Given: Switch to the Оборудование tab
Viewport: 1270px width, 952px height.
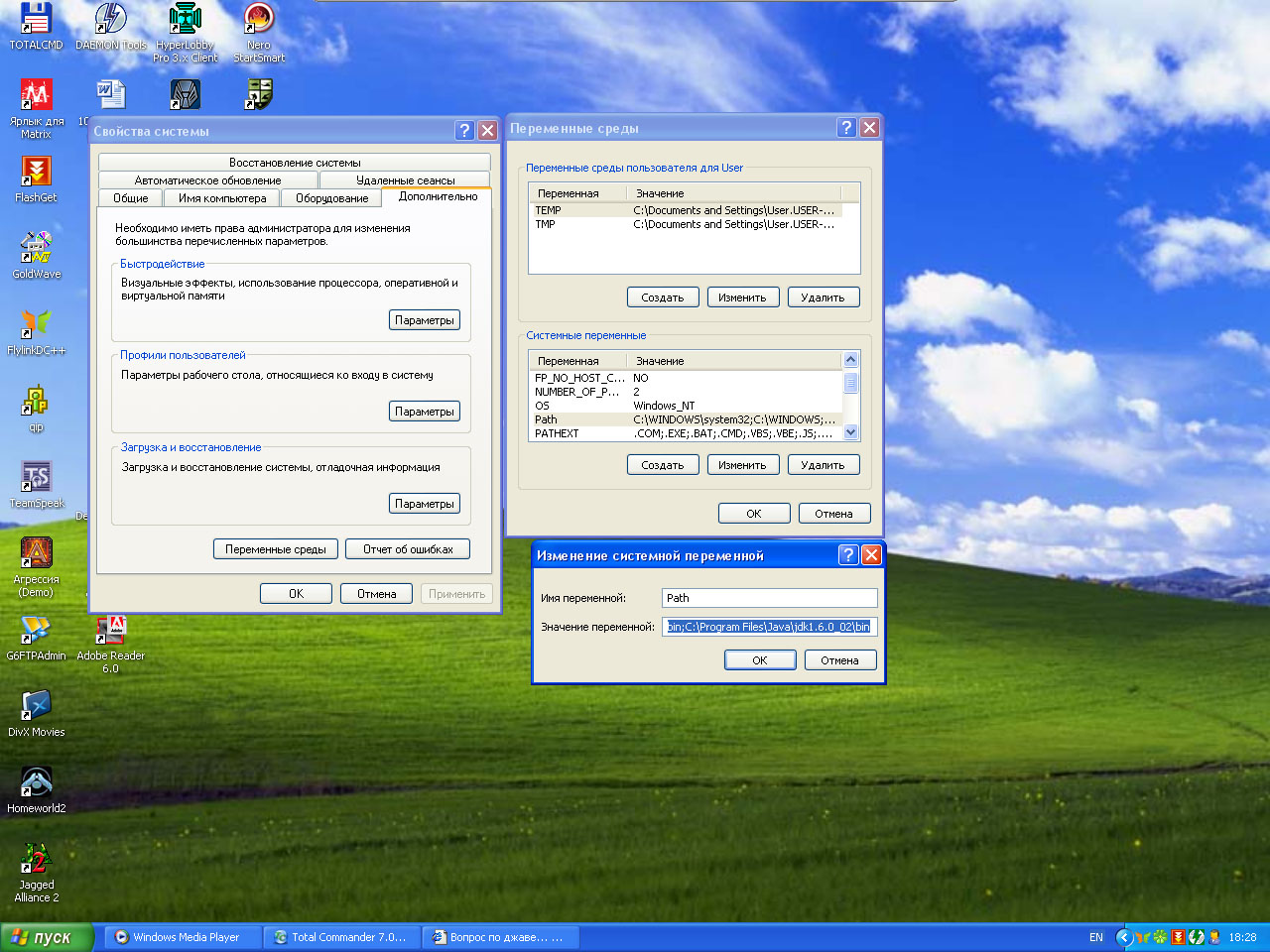Looking at the screenshot, I should tap(331, 198).
